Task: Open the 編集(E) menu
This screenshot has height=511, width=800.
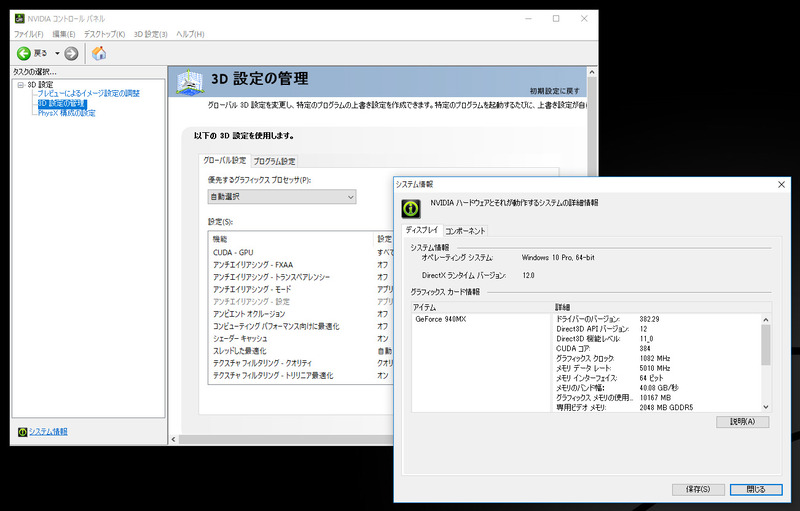Action: (x=64, y=34)
